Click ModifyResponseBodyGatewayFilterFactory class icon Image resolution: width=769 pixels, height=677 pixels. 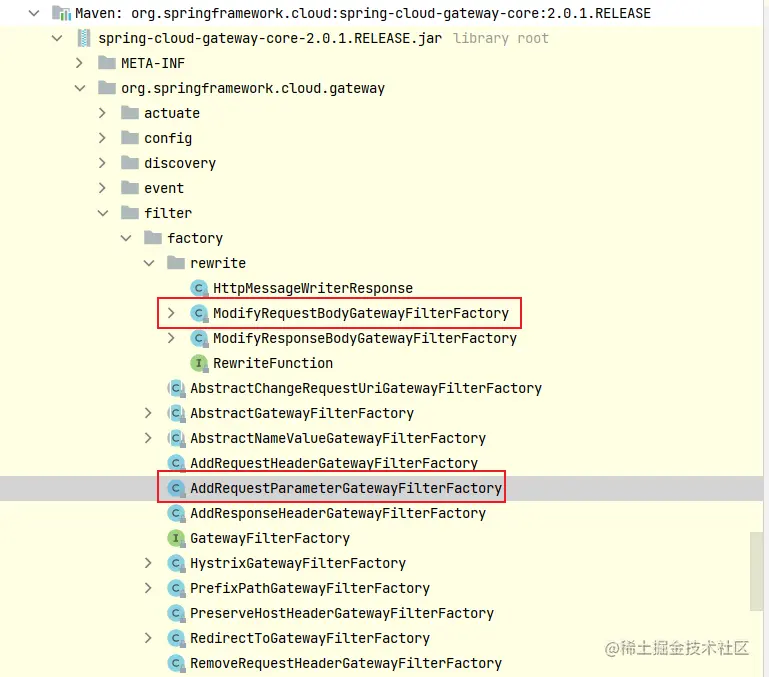click(x=199, y=338)
